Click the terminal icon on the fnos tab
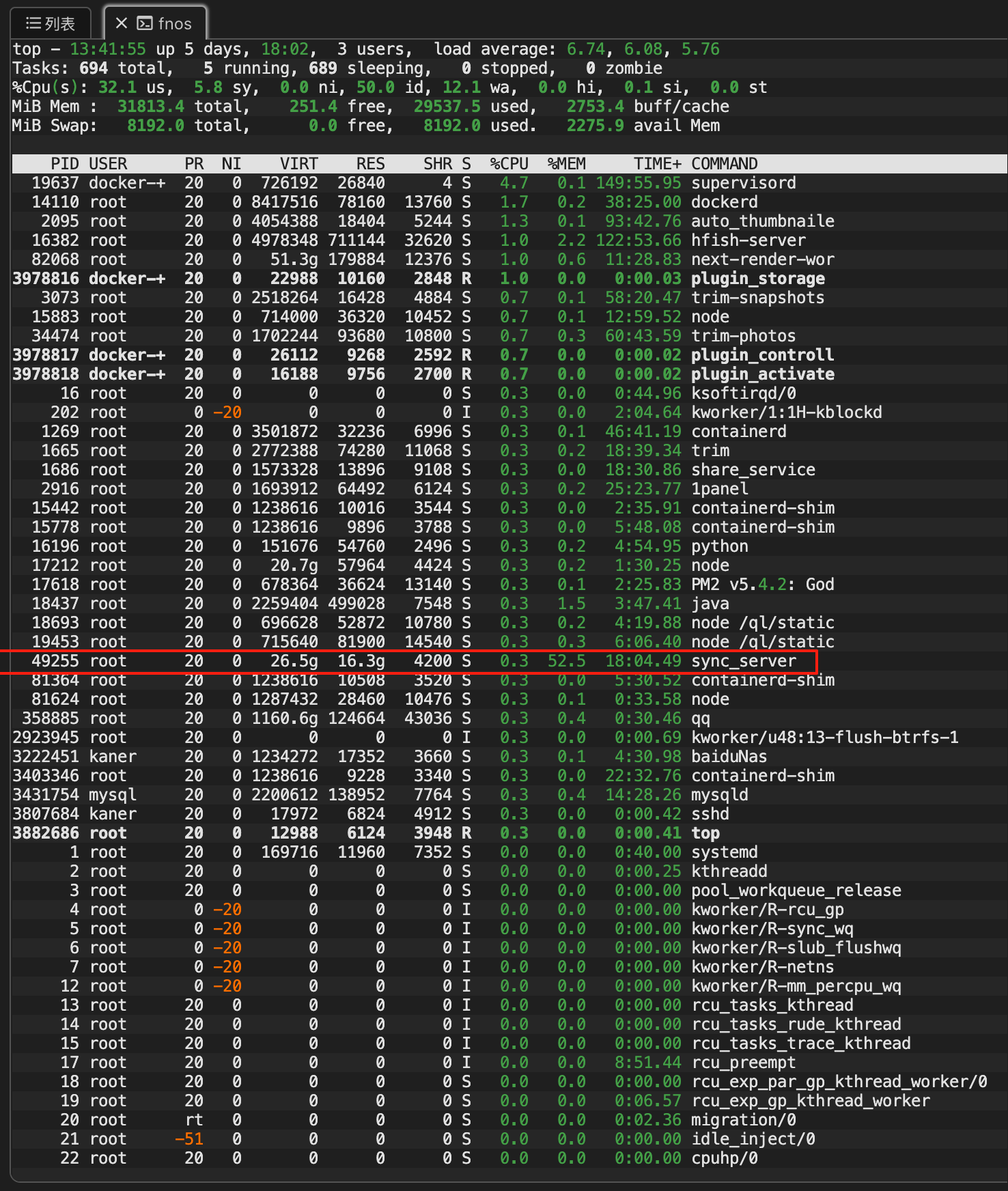This screenshot has width=1008, height=1191. pos(145,24)
